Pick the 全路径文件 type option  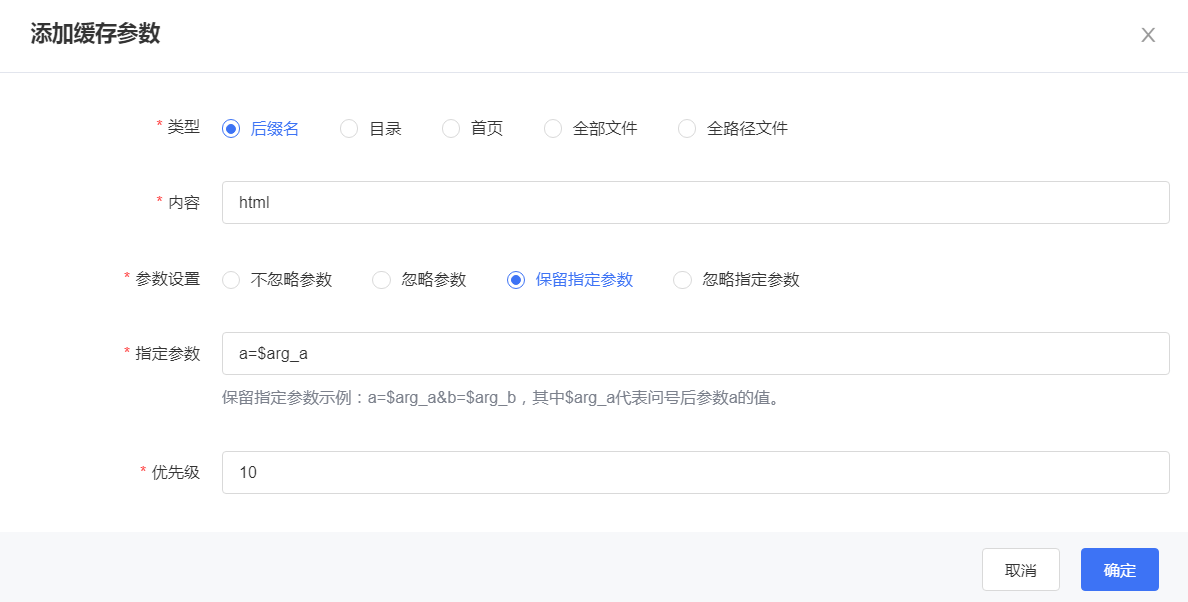pyautogui.click(x=733, y=129)
